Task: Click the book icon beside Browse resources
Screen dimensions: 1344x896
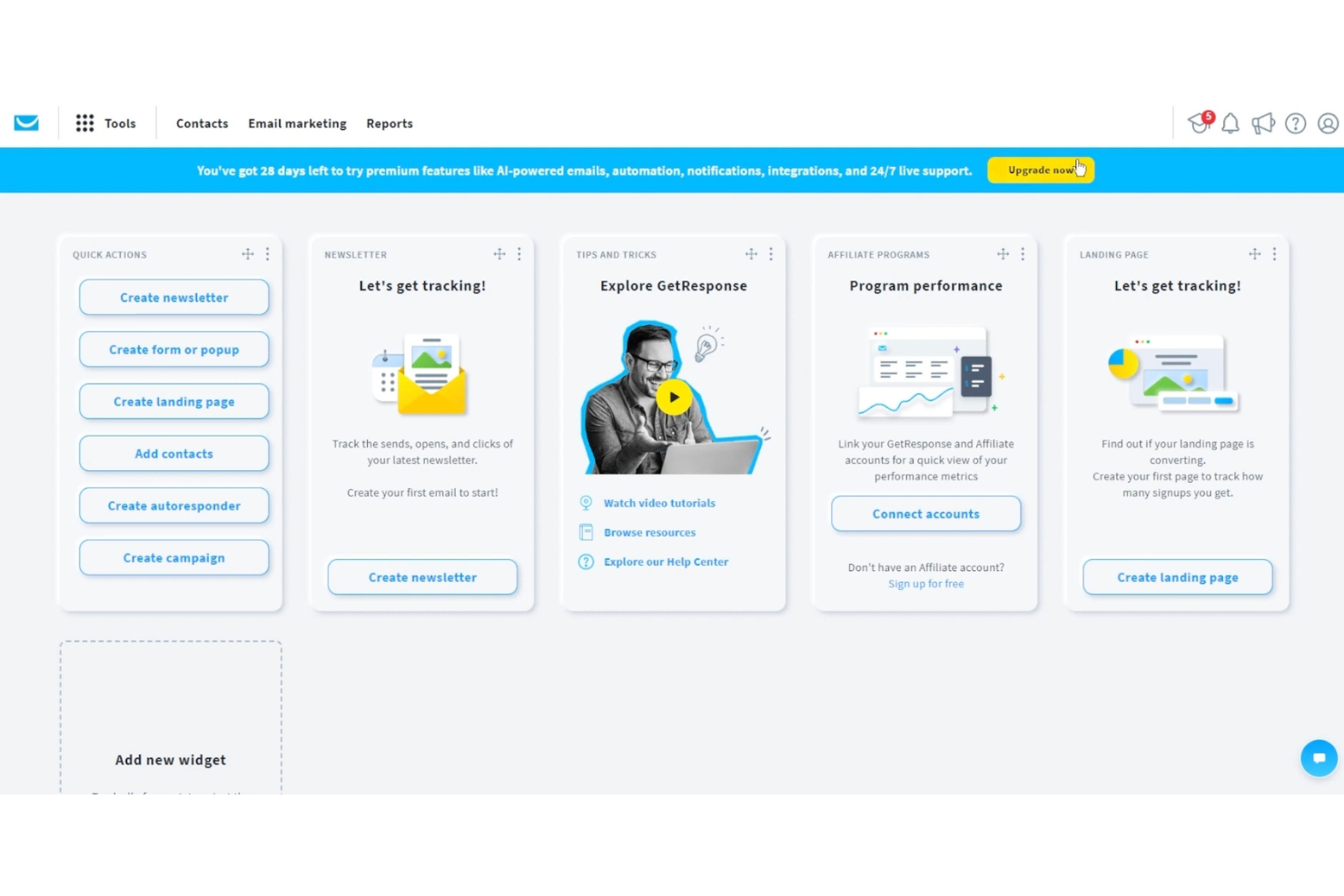Action: 587,532
